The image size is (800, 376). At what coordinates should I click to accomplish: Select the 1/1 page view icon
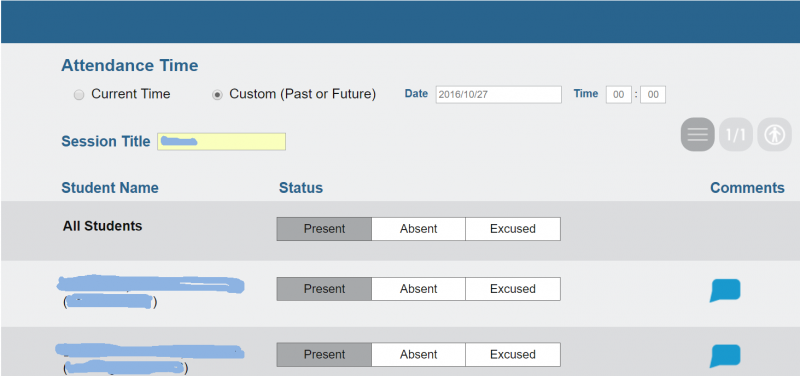point(736,135)
